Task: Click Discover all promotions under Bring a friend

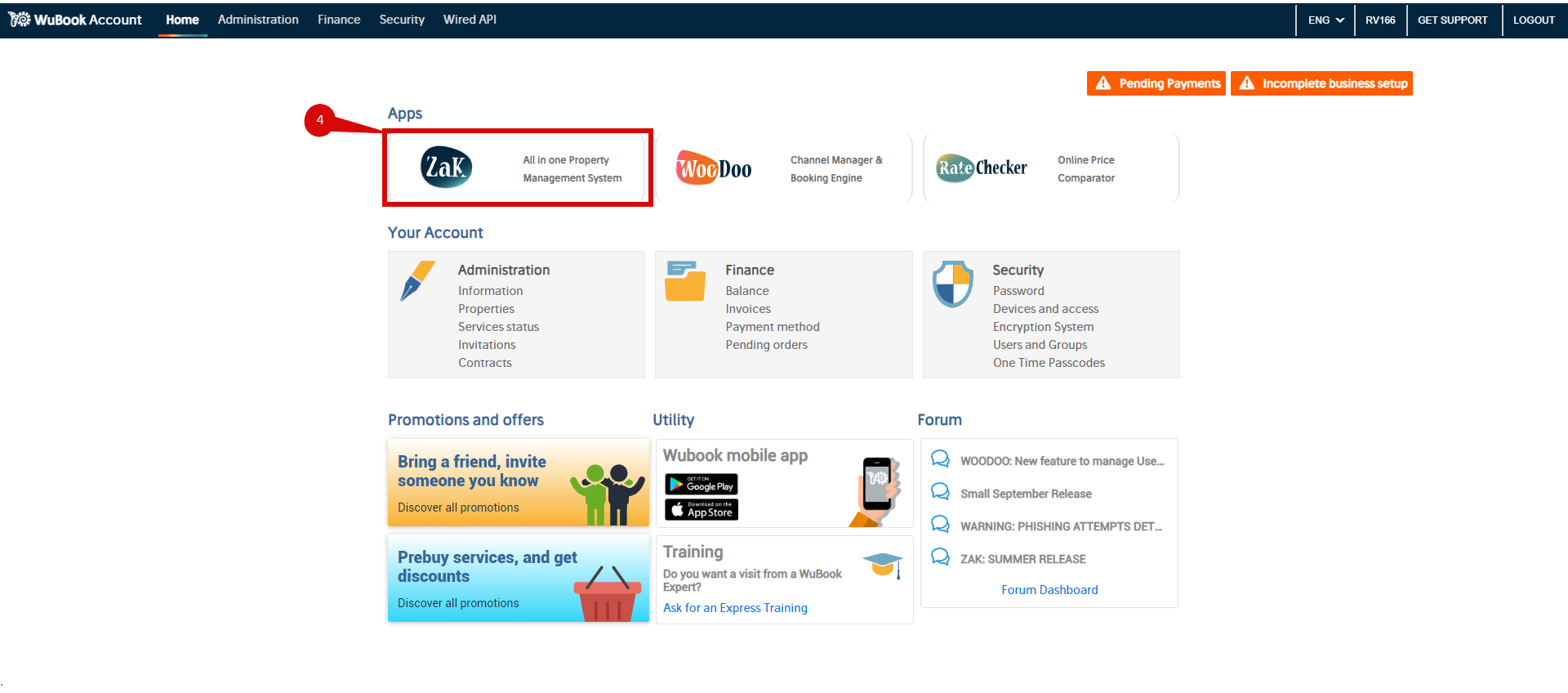Action: click(x=458, y=507)
